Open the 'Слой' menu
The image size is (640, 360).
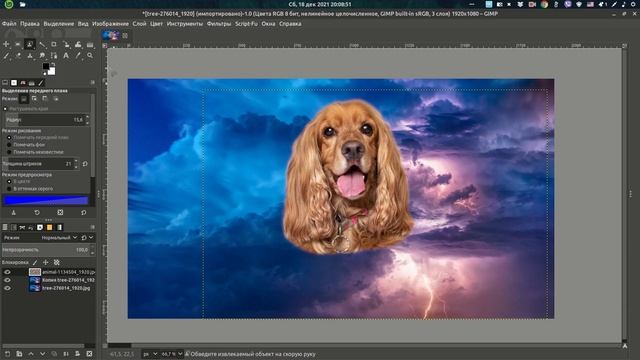[139, 24]
